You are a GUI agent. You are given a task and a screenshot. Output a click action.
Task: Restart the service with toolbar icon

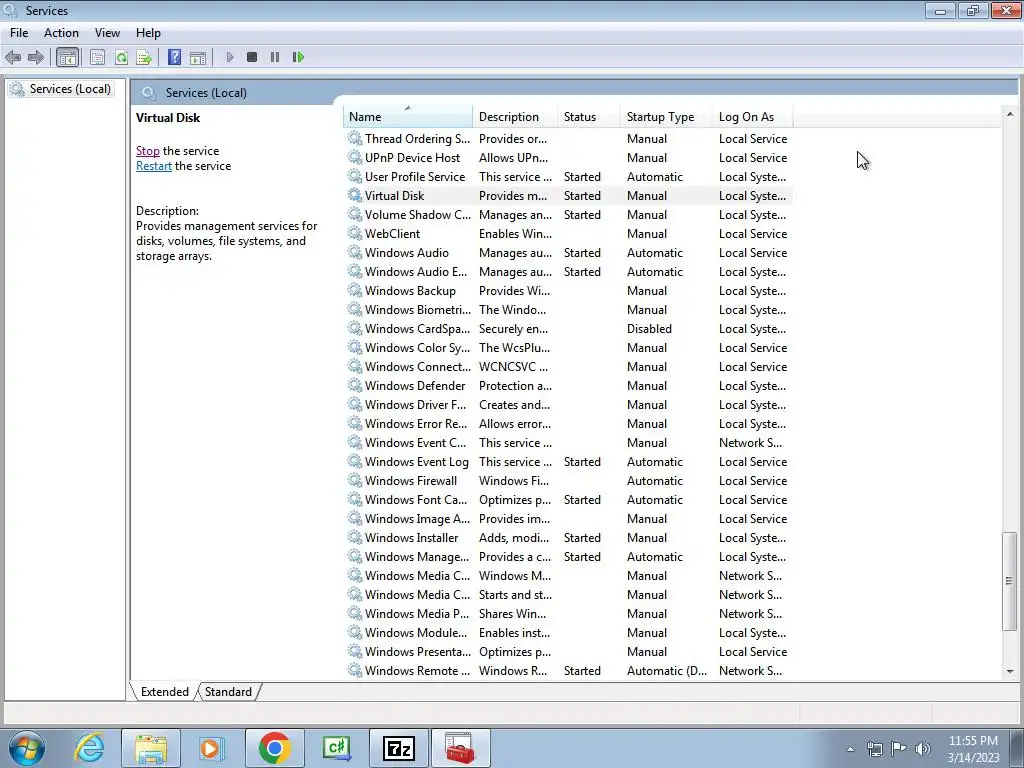point(298,57)
